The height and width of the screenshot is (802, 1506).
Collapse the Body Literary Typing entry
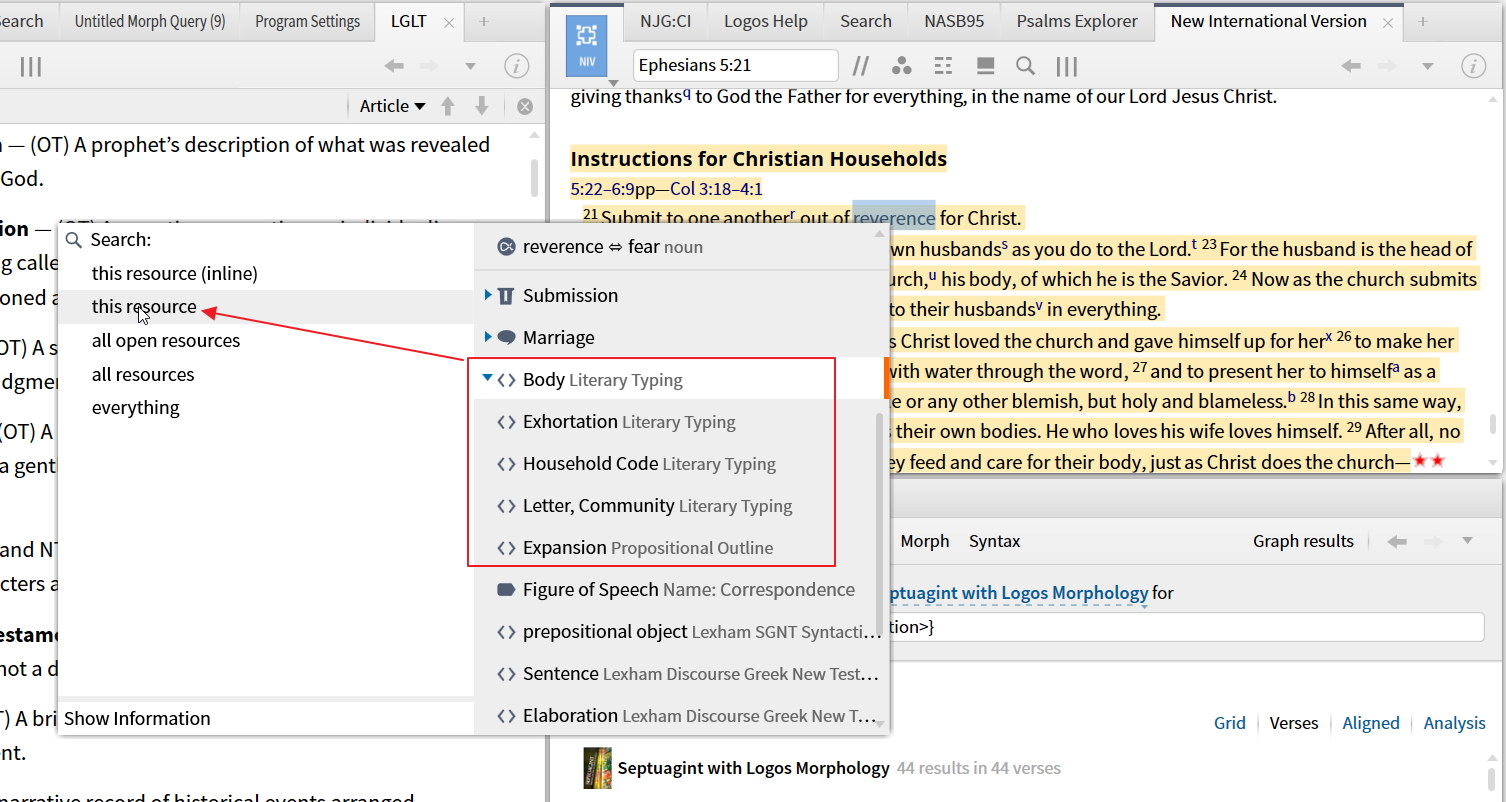pos(488,379)
